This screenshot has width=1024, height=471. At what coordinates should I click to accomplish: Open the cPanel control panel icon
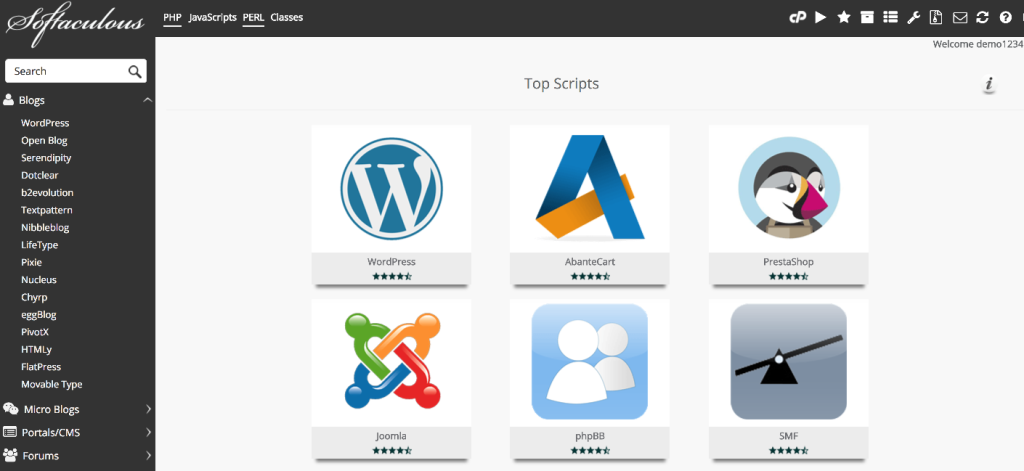pyautogui.click(x=797, y=18)
